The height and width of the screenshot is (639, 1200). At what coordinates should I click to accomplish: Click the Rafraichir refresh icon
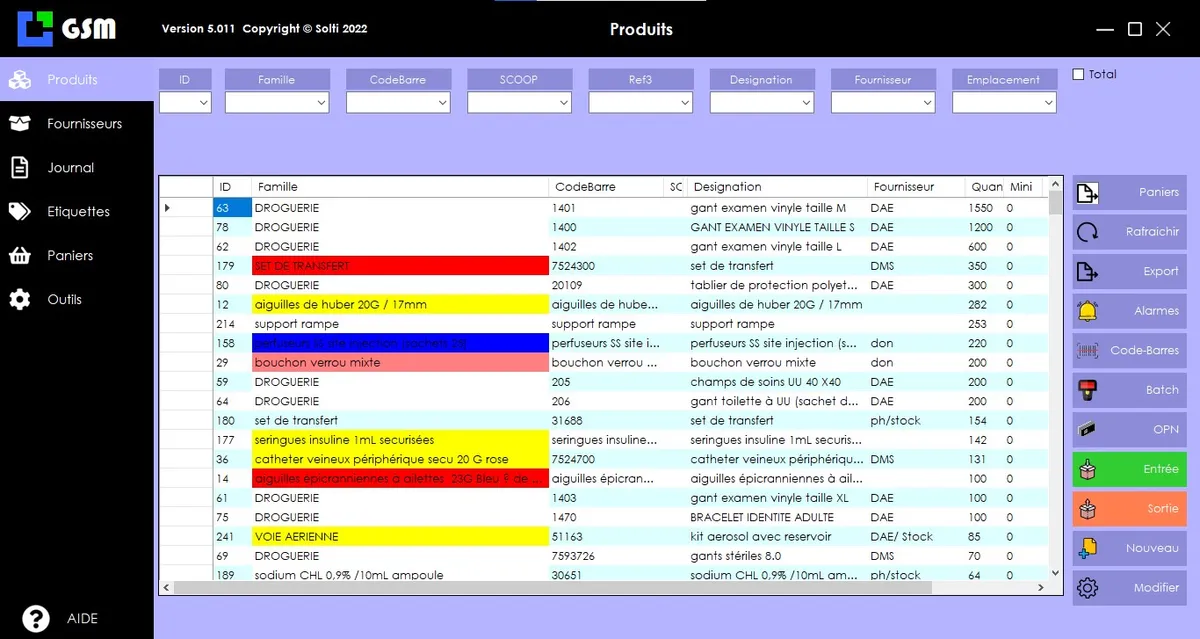point(1087,232)
